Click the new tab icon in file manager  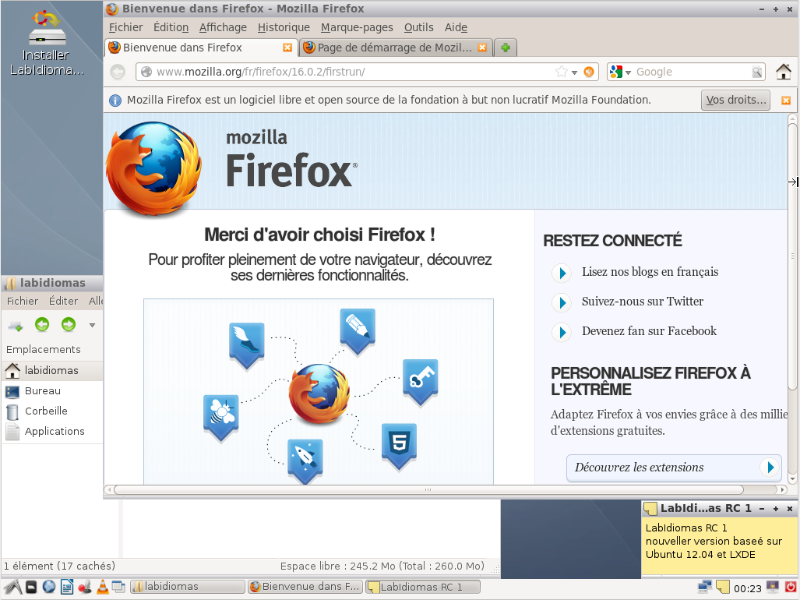tap(15, 324)
